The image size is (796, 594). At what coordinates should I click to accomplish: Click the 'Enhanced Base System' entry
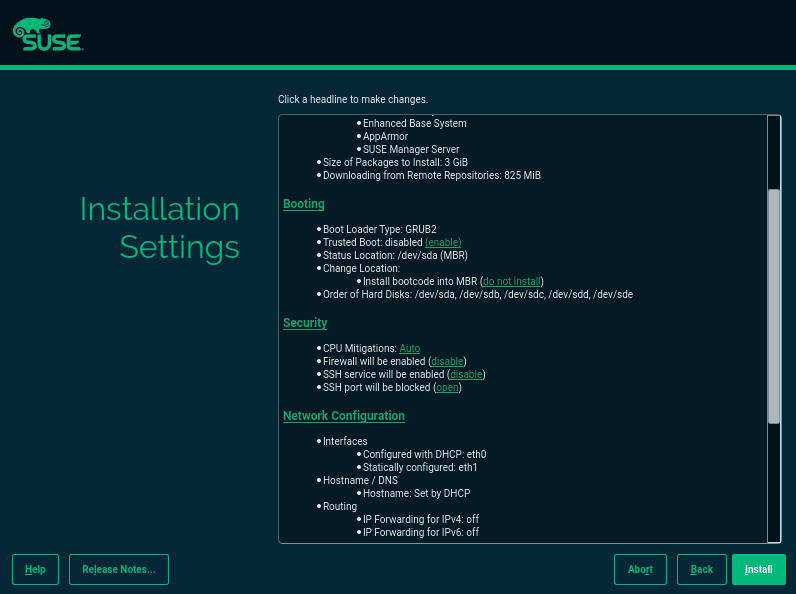414,123
